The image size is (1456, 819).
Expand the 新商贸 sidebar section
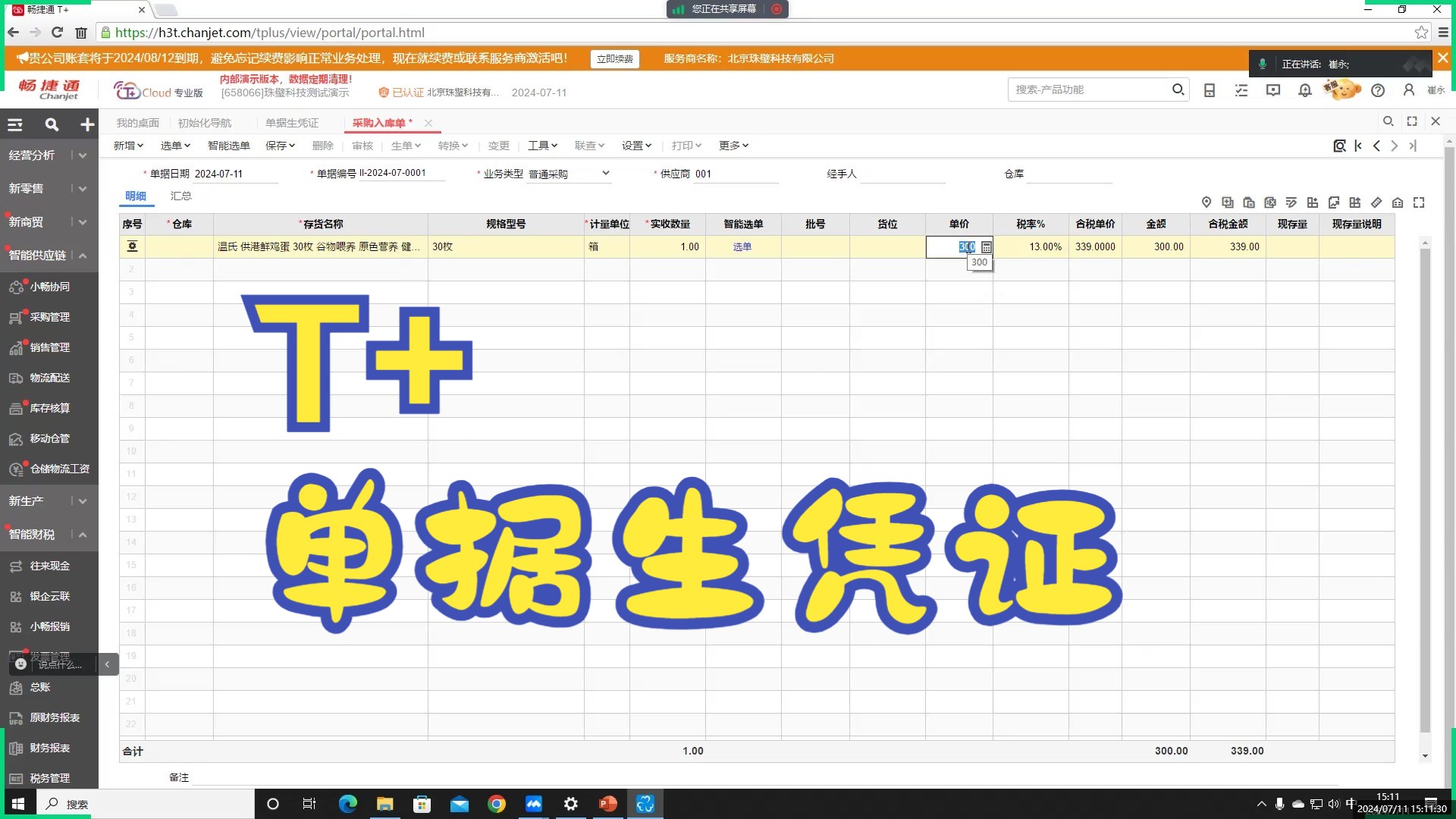pyautogui.click(x=83, y=222)
